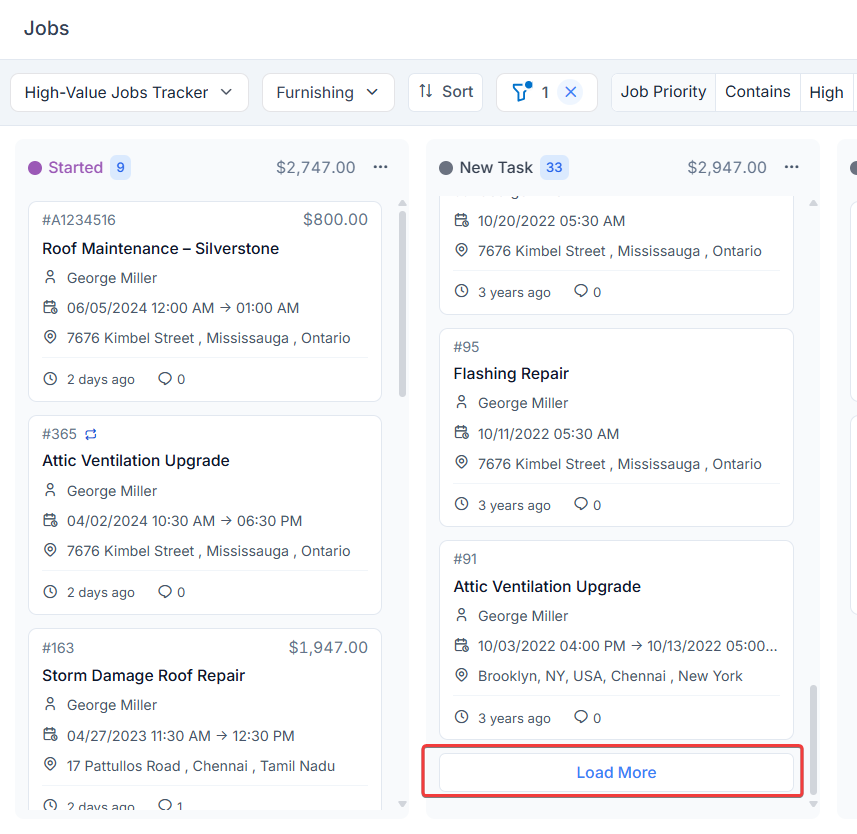Click the Started column scrollbar thumb
This screenshot has height=834, width=857.
pos(402,304)
